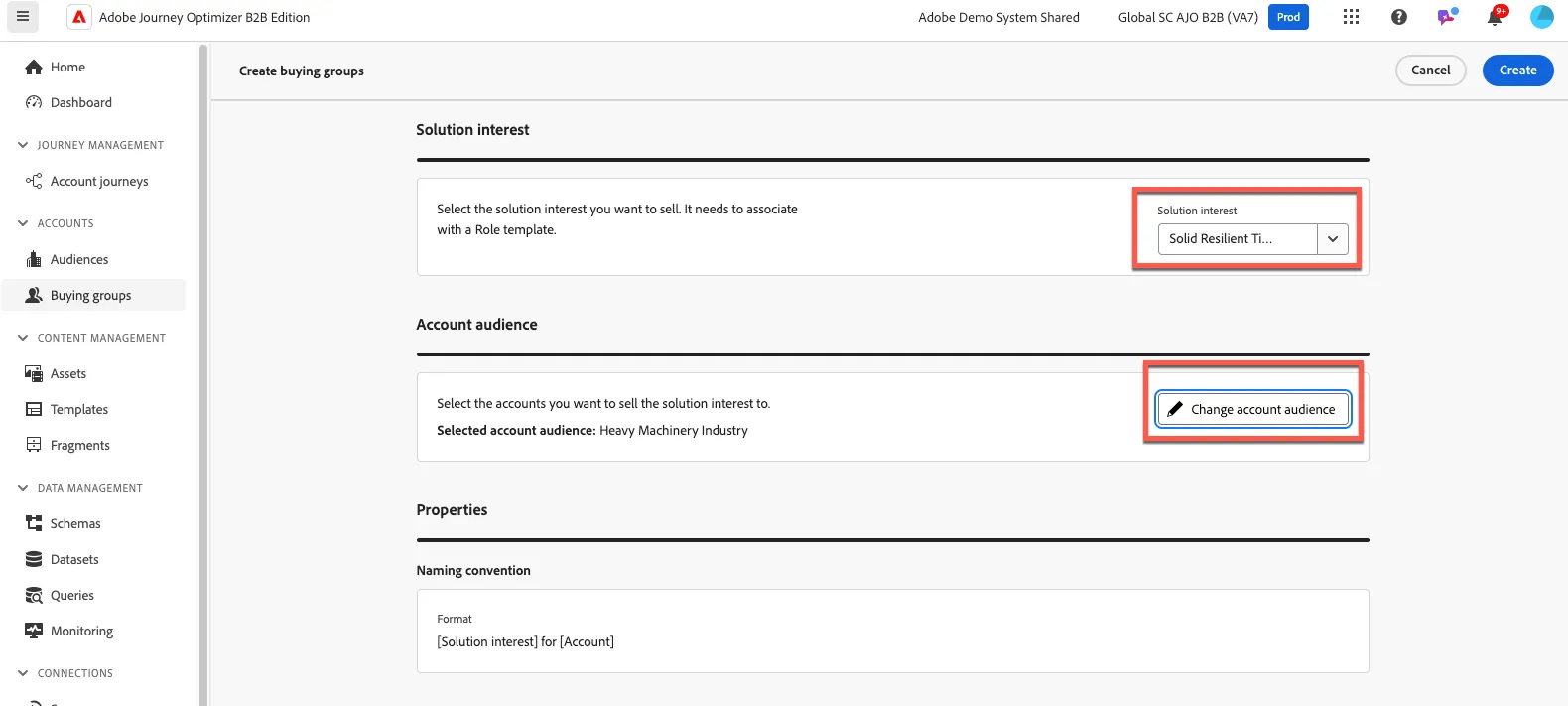Image resolution: width=1568 pixels, height=706 pixels.
Task: Click the Adobe logo icon
Action: tap(79, 17)
